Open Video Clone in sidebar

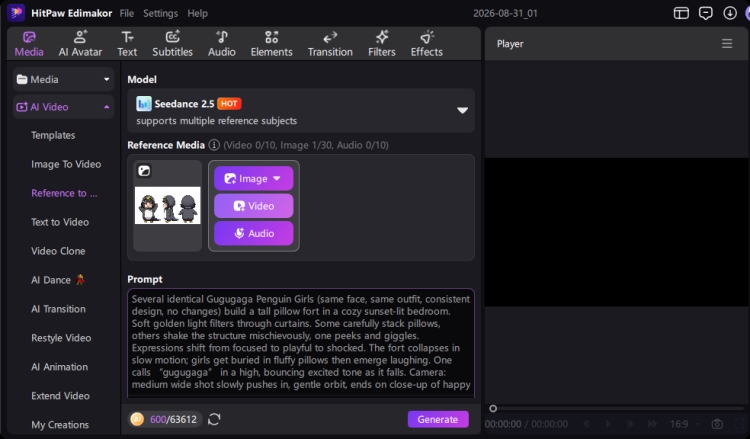pyautogui.click(x=58, y=251)
